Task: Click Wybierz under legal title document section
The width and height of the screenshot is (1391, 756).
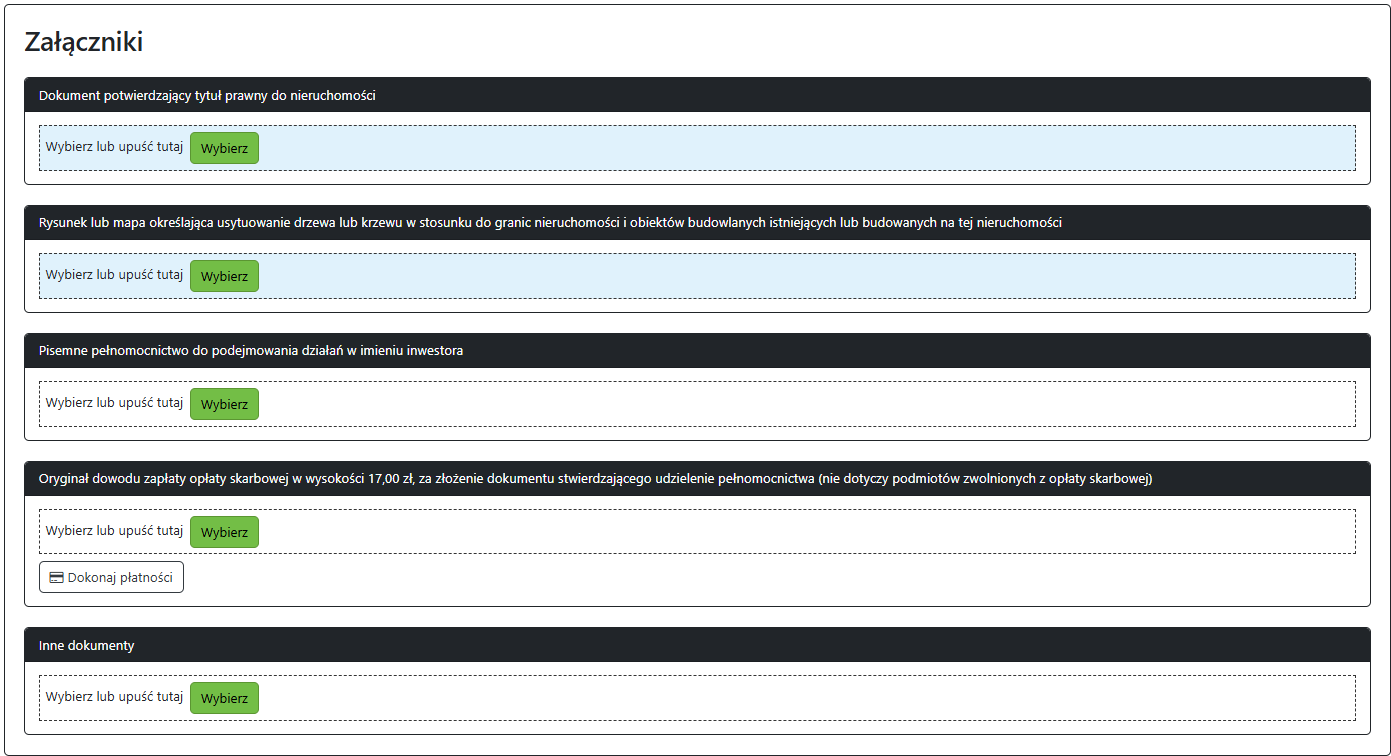Action: click(x=224, y=148)
